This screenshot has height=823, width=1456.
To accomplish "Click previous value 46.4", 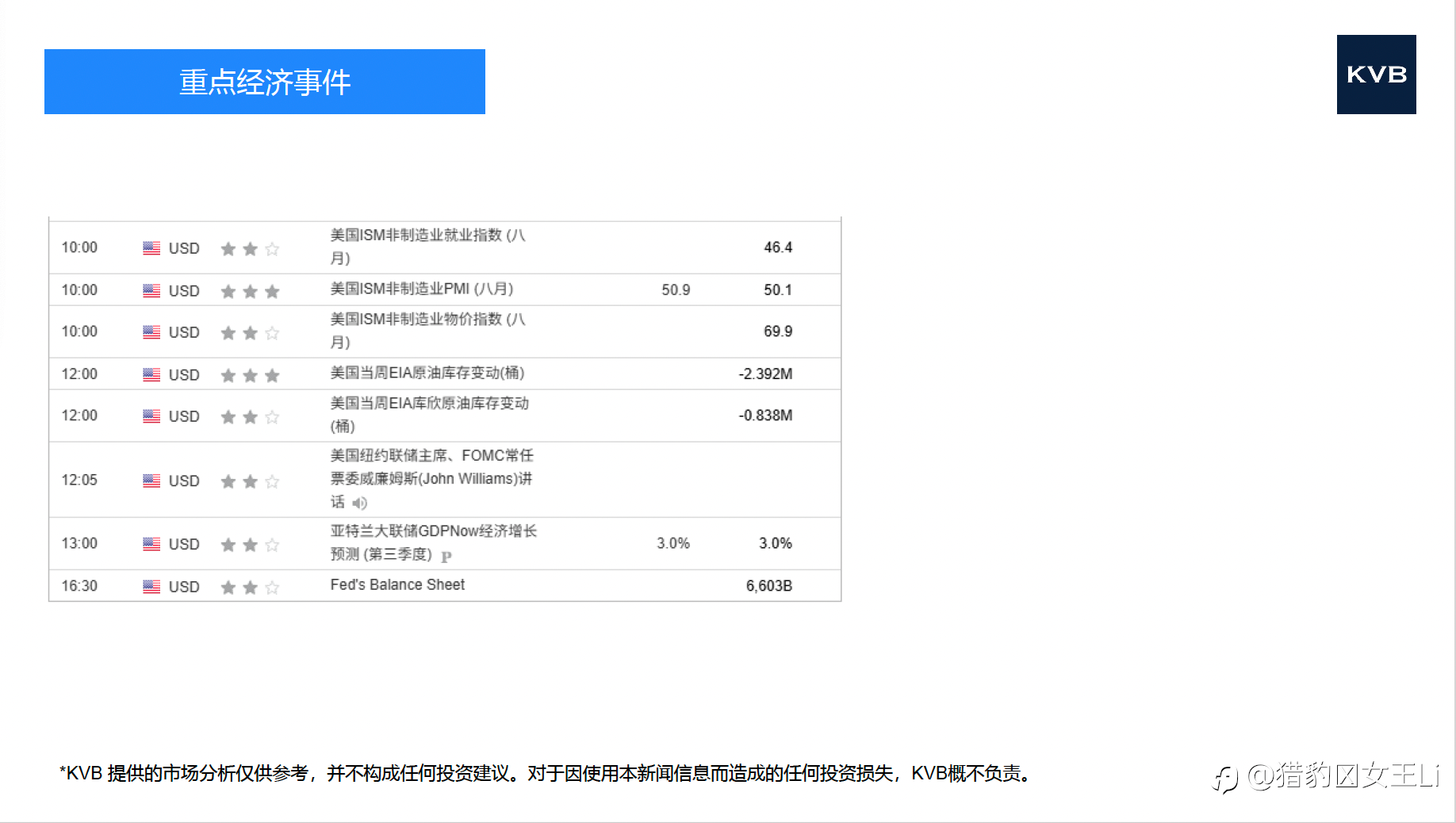I will [778, 247].
